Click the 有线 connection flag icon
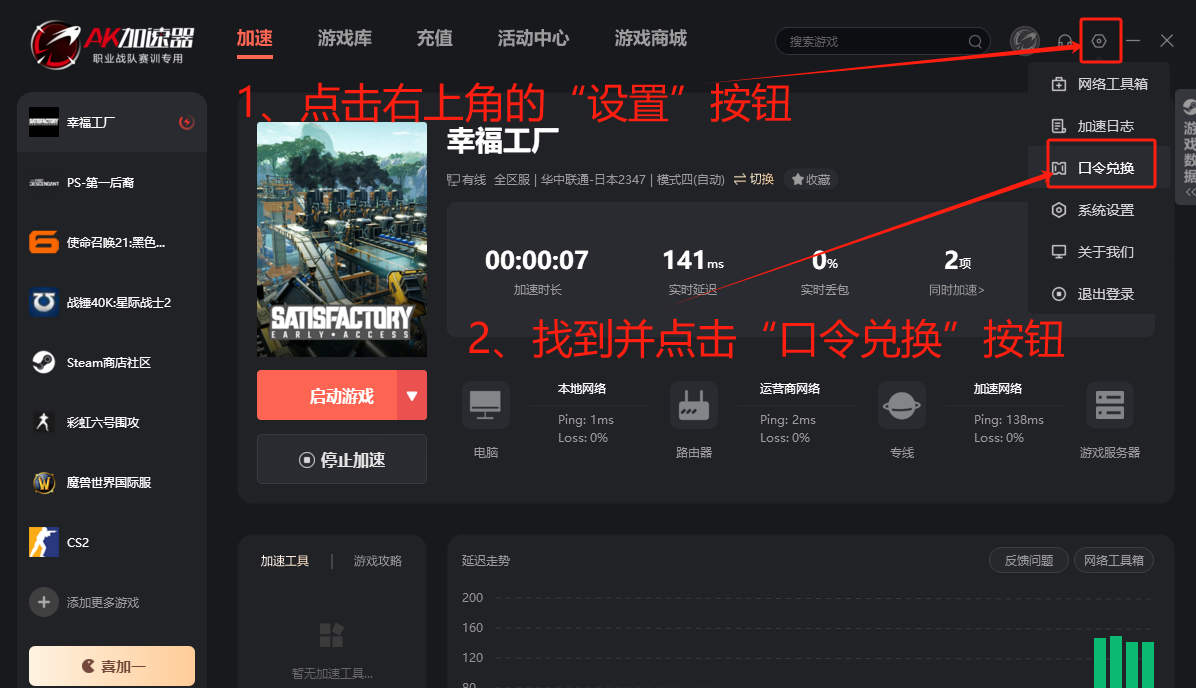 click(453, 180)
